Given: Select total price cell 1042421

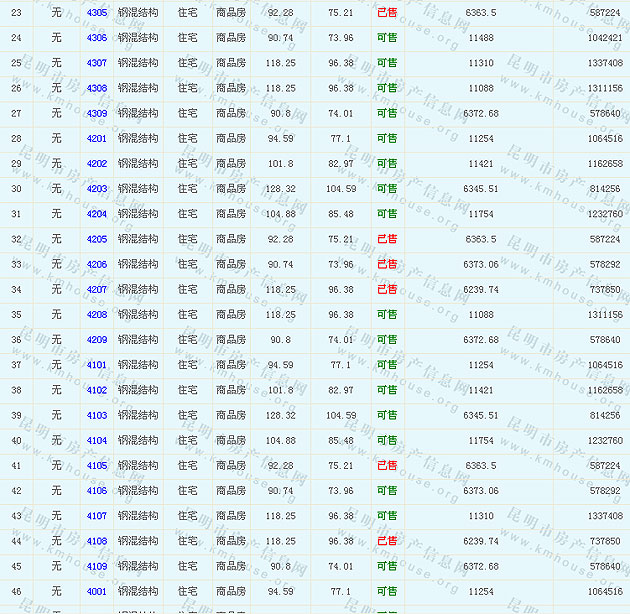Looking at the screenshot, I should pyautogui.click(x=605, y=38).
